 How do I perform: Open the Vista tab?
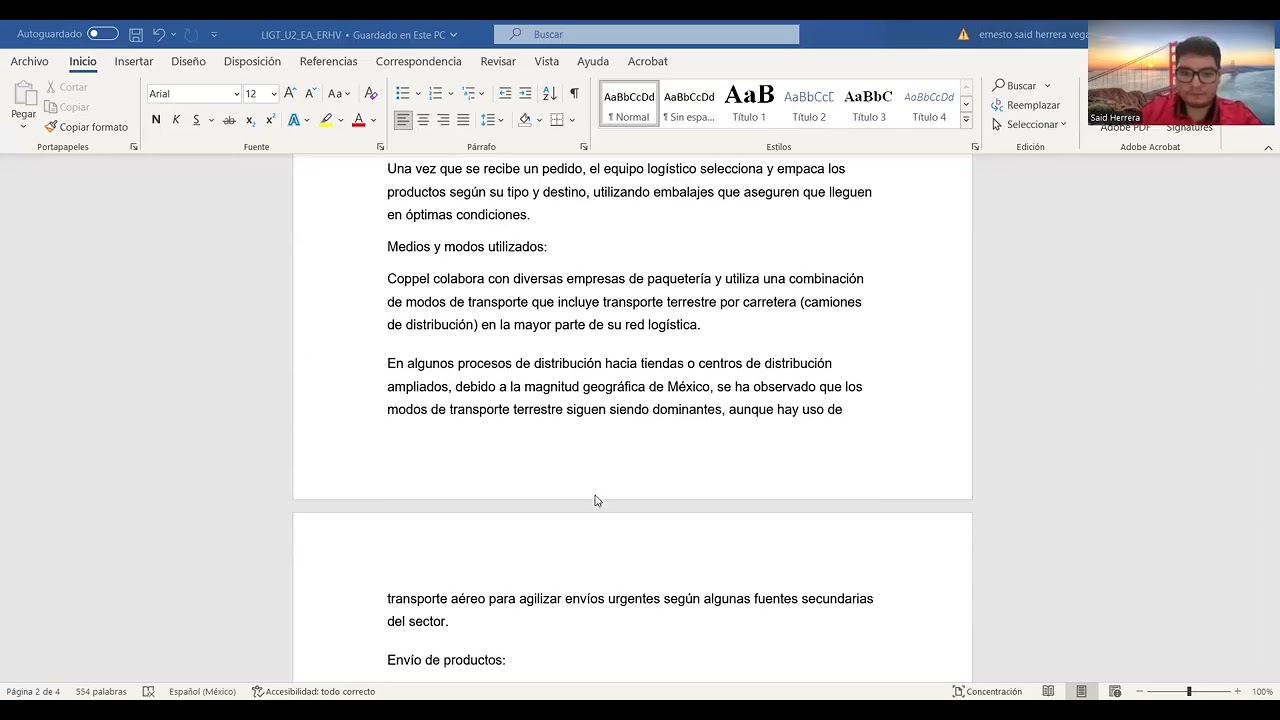(546, 61)
